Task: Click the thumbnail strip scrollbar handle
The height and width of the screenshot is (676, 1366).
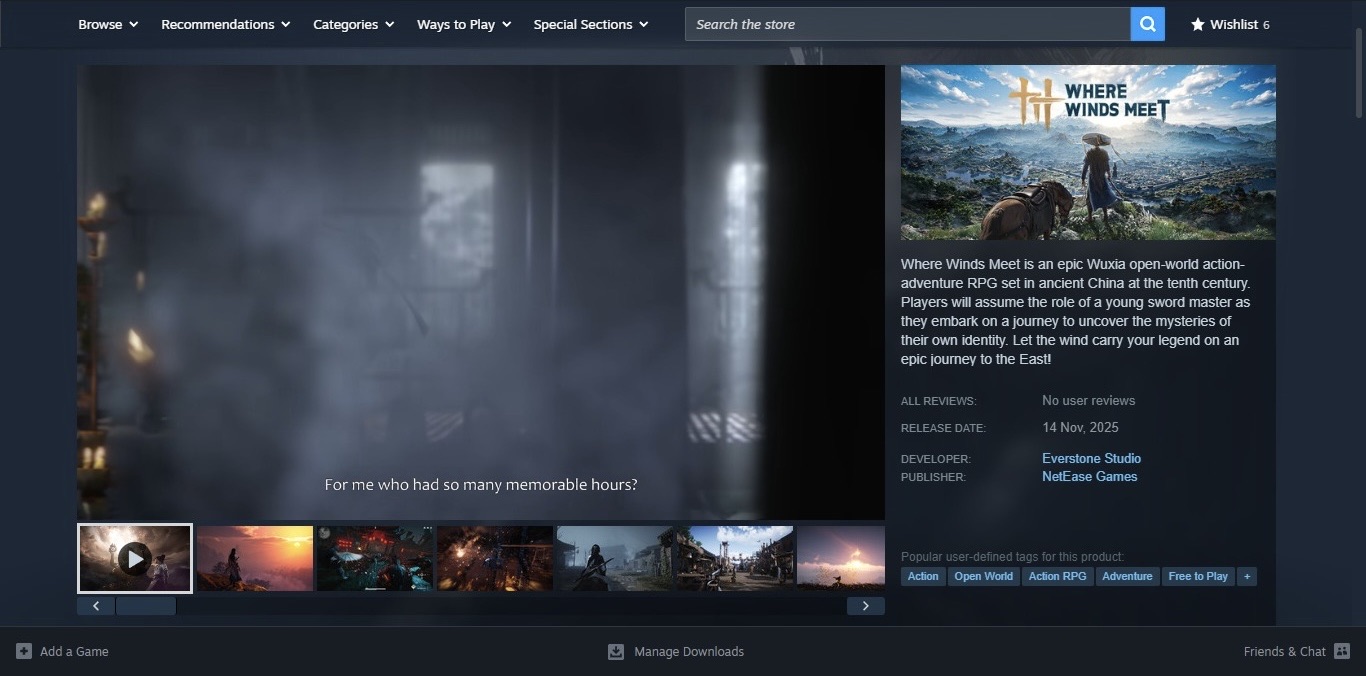Action: coord(146,606)
